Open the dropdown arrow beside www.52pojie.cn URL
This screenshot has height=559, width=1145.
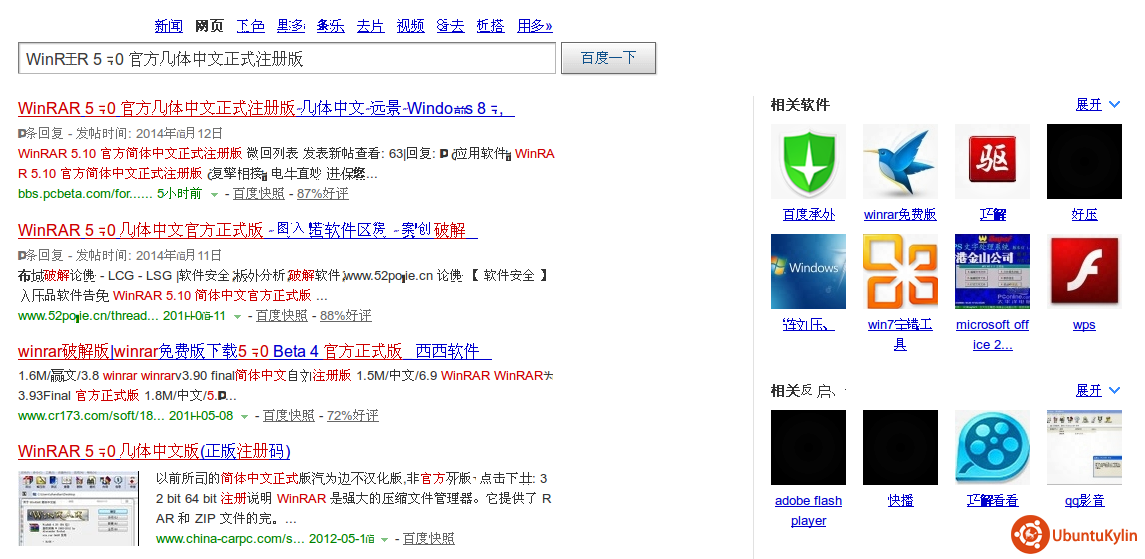tap(237, 317)
